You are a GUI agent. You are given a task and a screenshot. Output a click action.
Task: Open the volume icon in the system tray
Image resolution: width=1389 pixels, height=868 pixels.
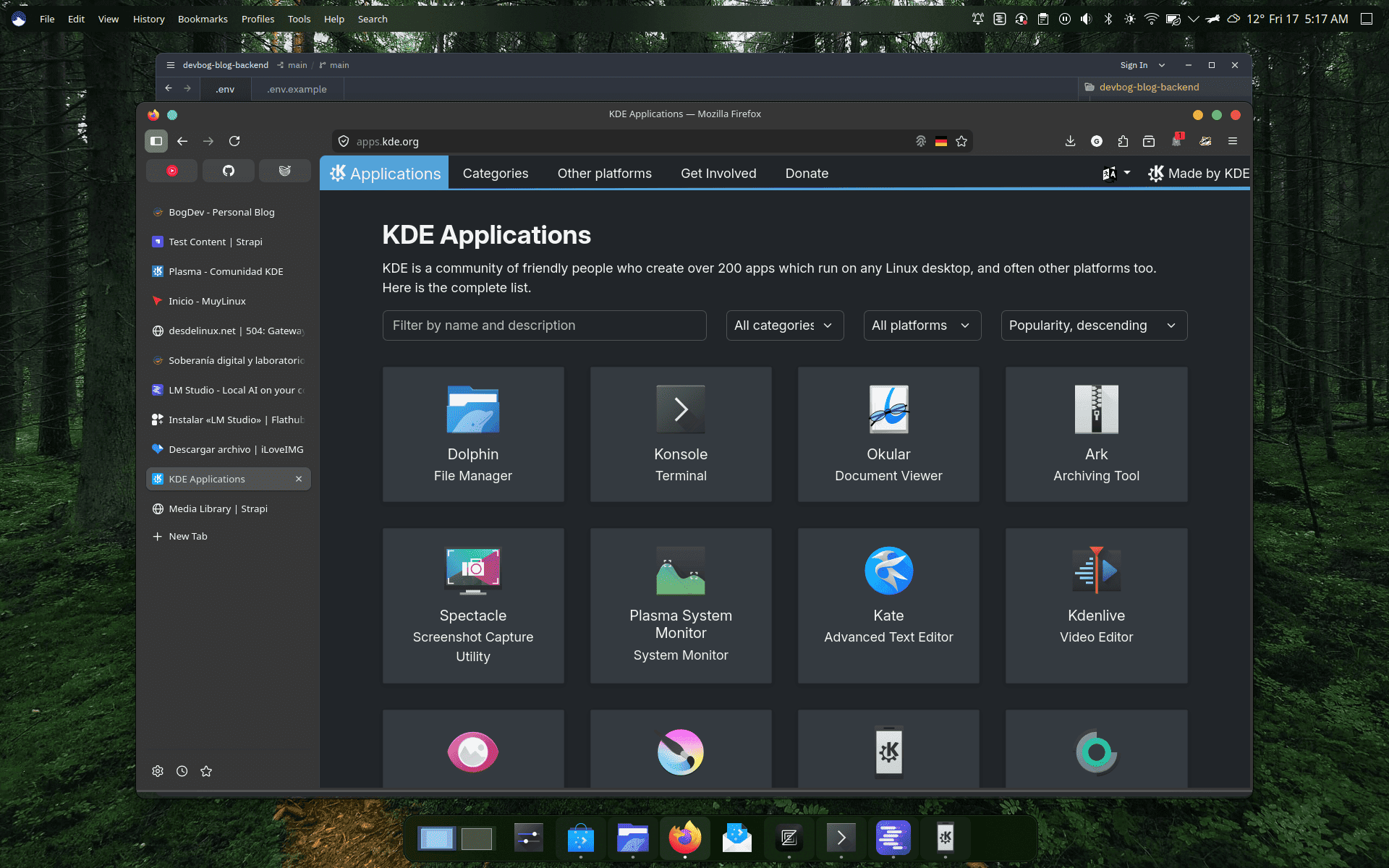(x=1086, y=19)
